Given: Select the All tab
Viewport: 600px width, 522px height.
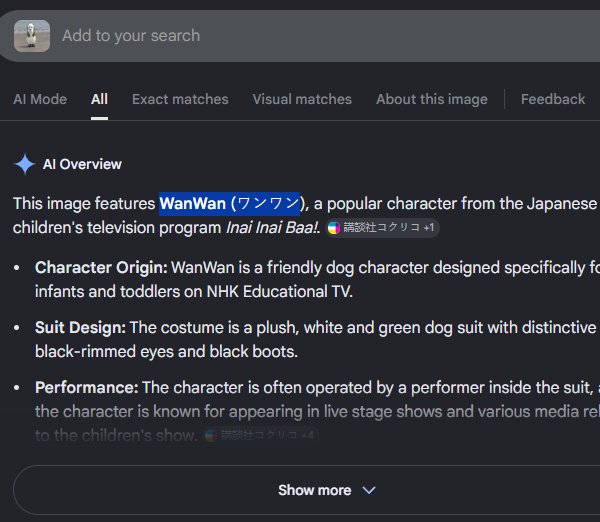Looking at the screenshot, I should [99, 100].
